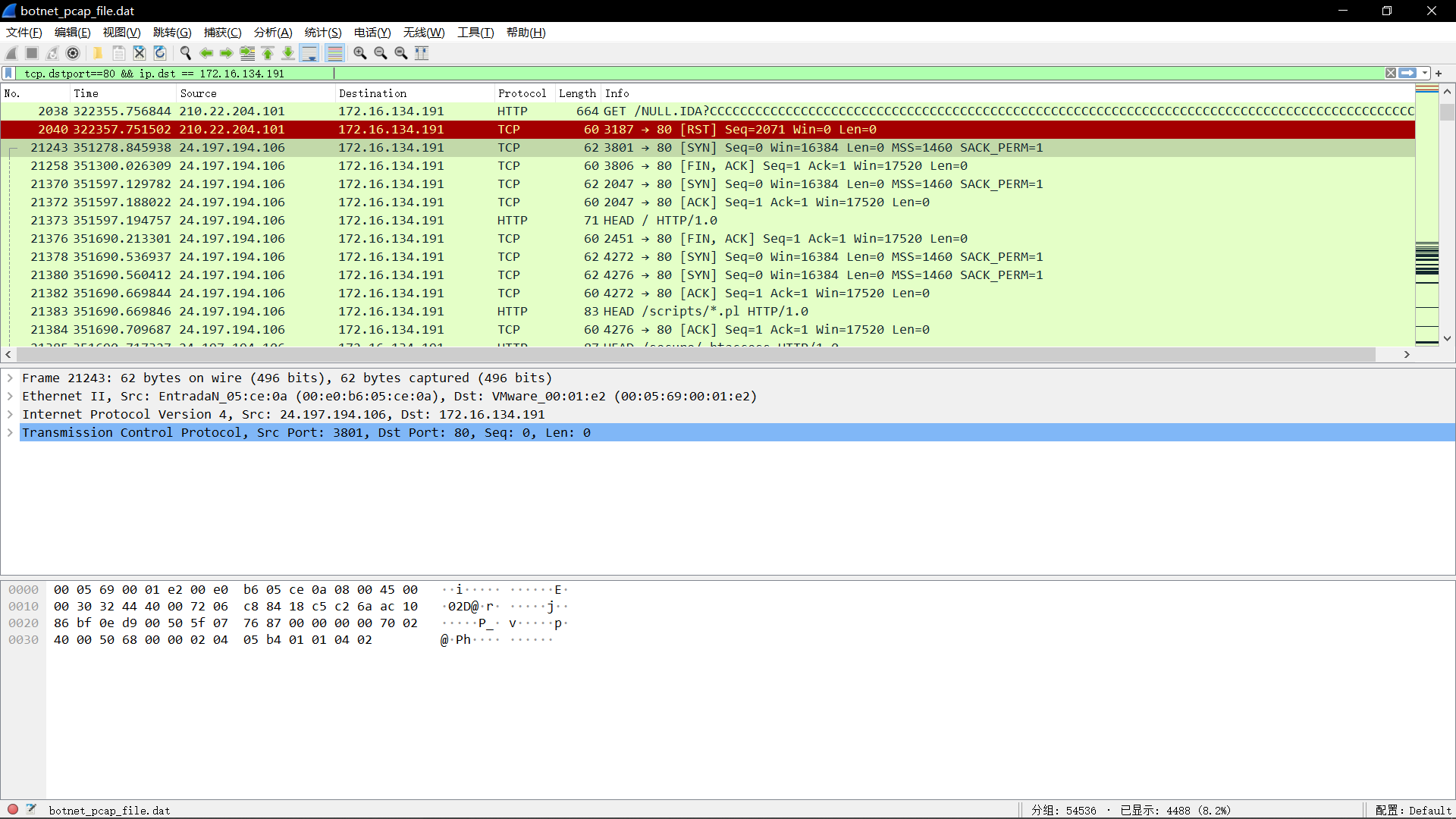1456x819 pixels.
Task: Sort packets by the Source column header
Action: (256, 93)
